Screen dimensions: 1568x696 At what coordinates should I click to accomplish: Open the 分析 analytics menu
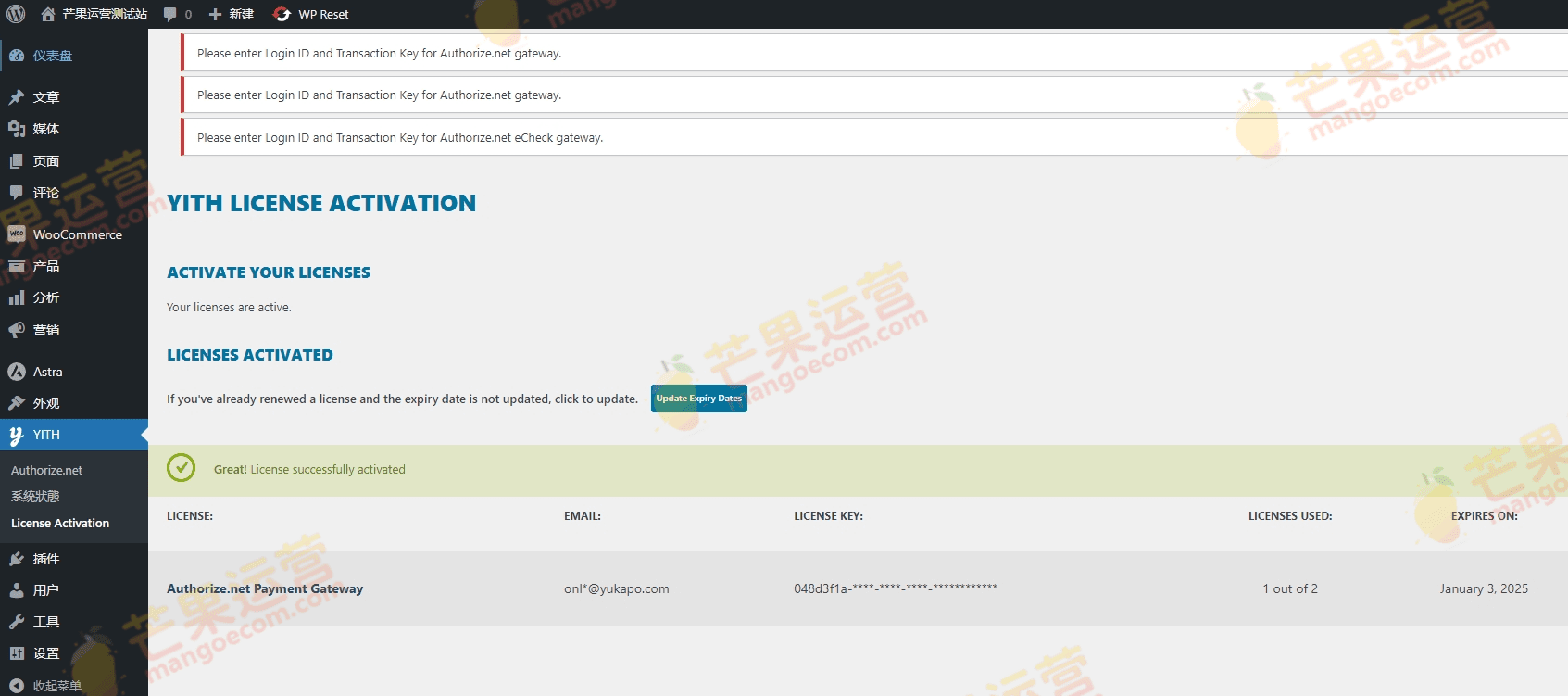point(74,297)
